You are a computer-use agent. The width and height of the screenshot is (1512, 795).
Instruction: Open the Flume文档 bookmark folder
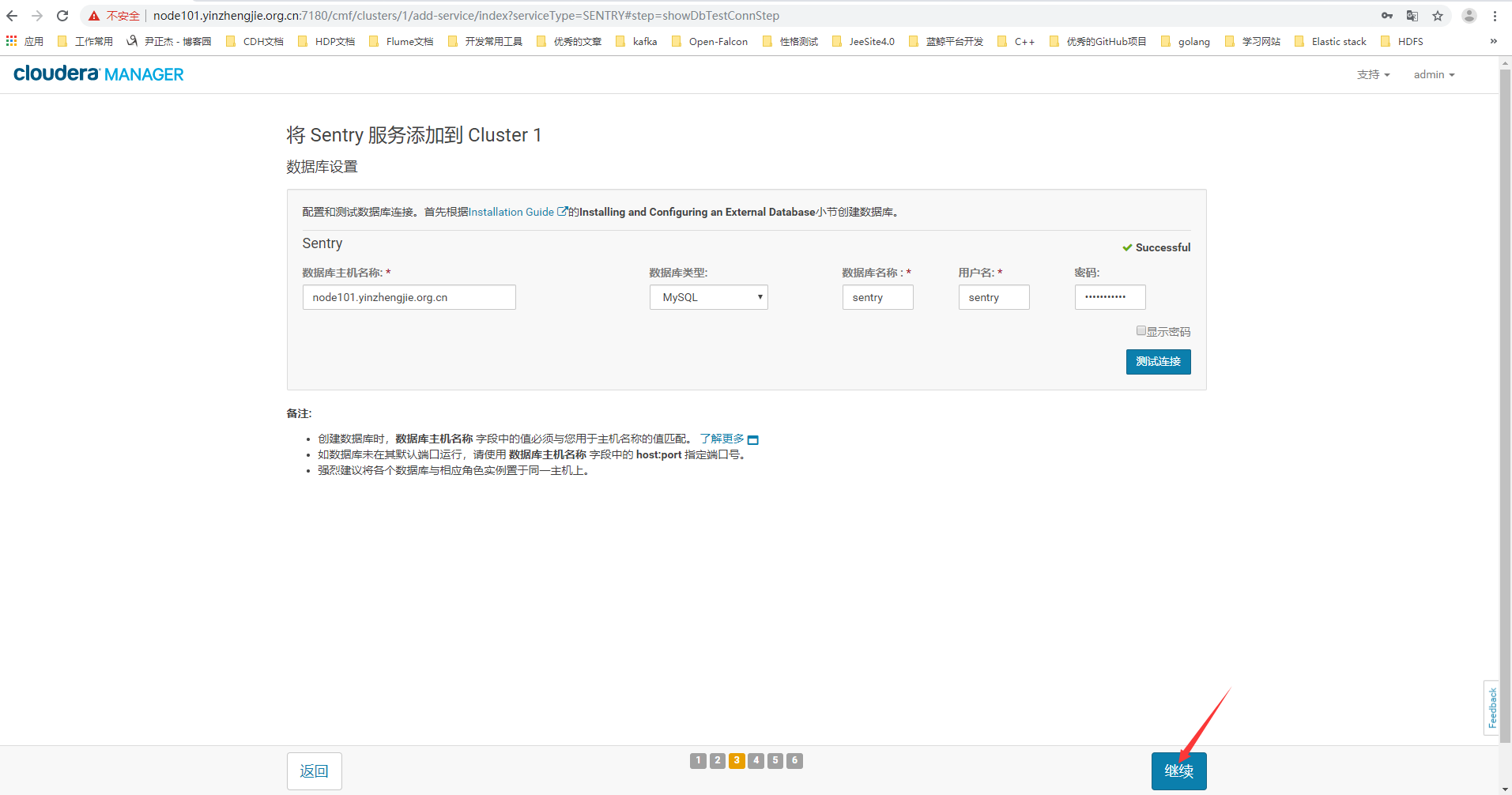coord(401,41)
